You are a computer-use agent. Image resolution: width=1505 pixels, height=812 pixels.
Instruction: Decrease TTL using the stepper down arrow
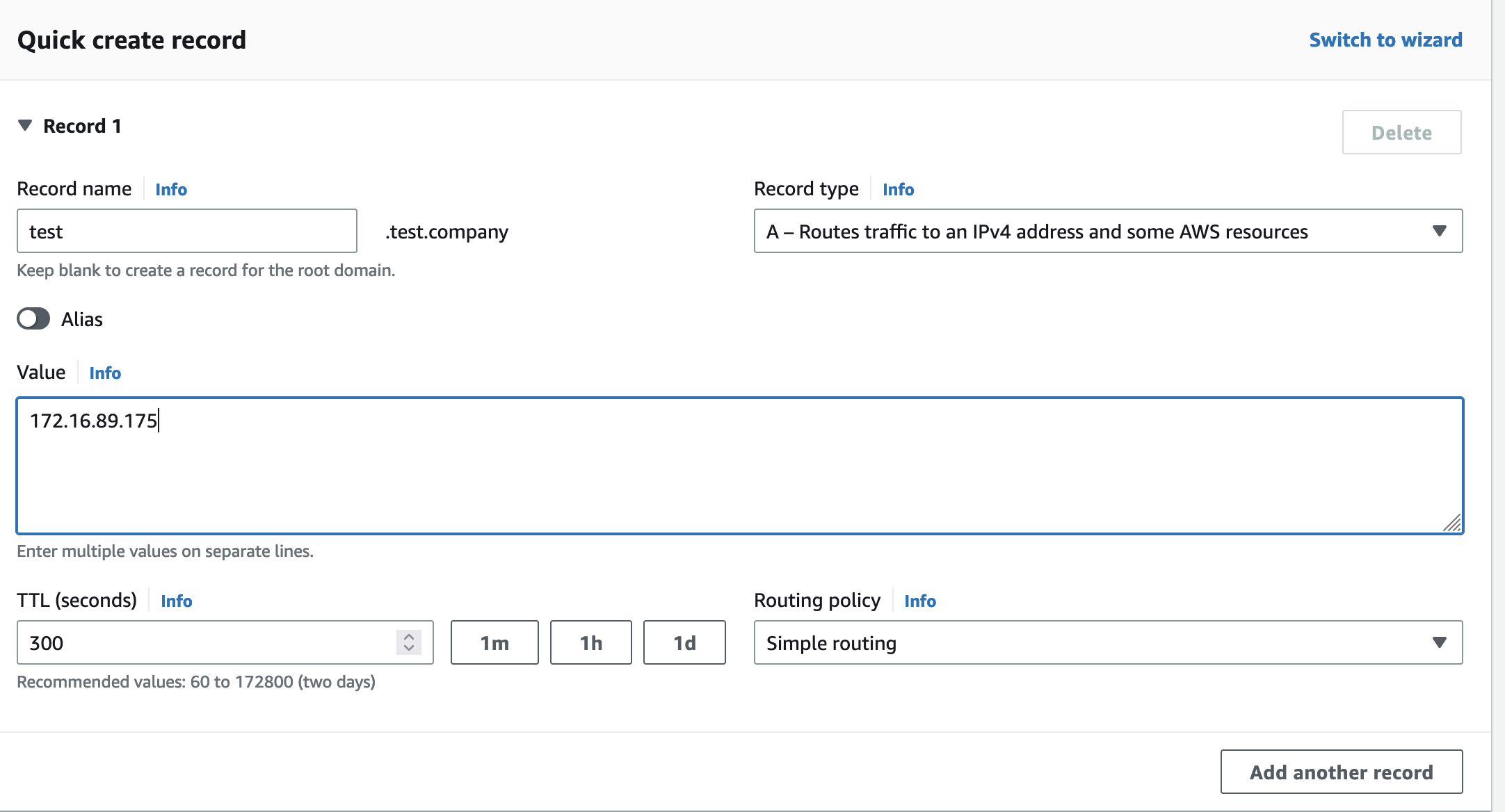coord(409,649)
